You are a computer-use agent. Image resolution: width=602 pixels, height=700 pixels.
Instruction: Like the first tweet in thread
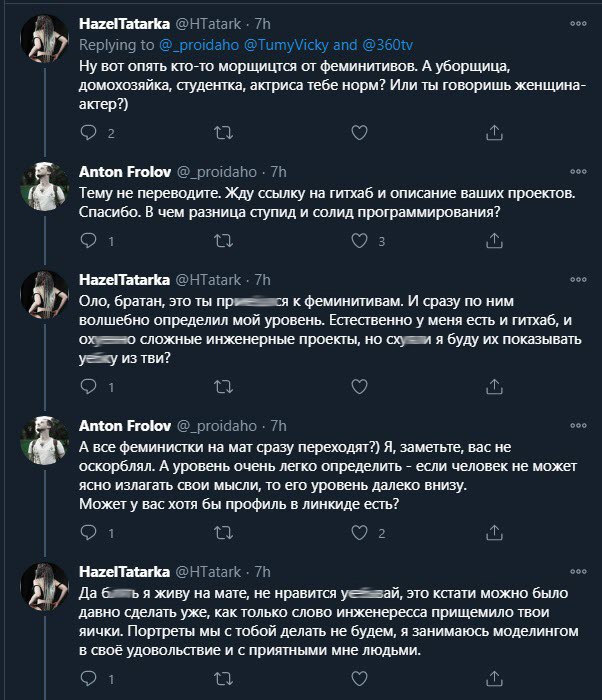359,133
